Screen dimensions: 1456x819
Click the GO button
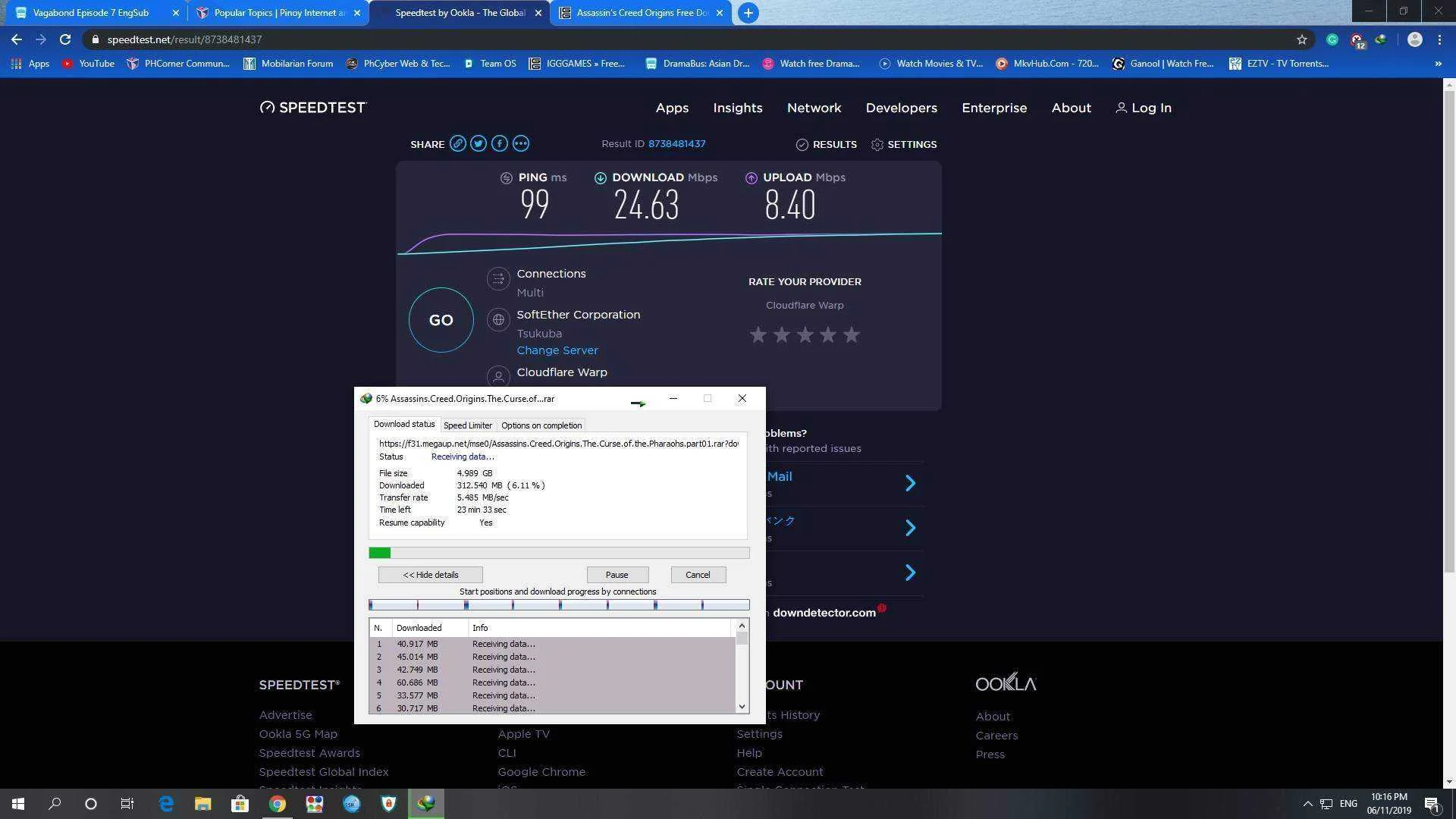441,320
